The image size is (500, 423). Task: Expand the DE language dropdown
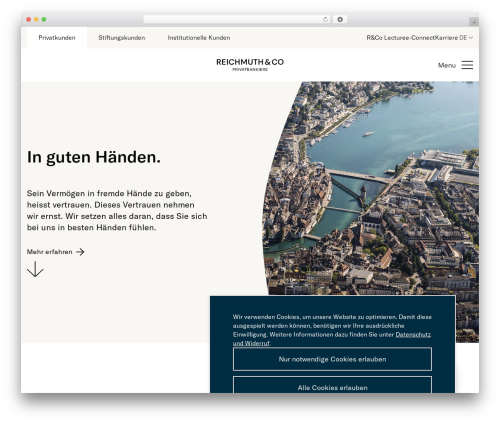(466, 38)
